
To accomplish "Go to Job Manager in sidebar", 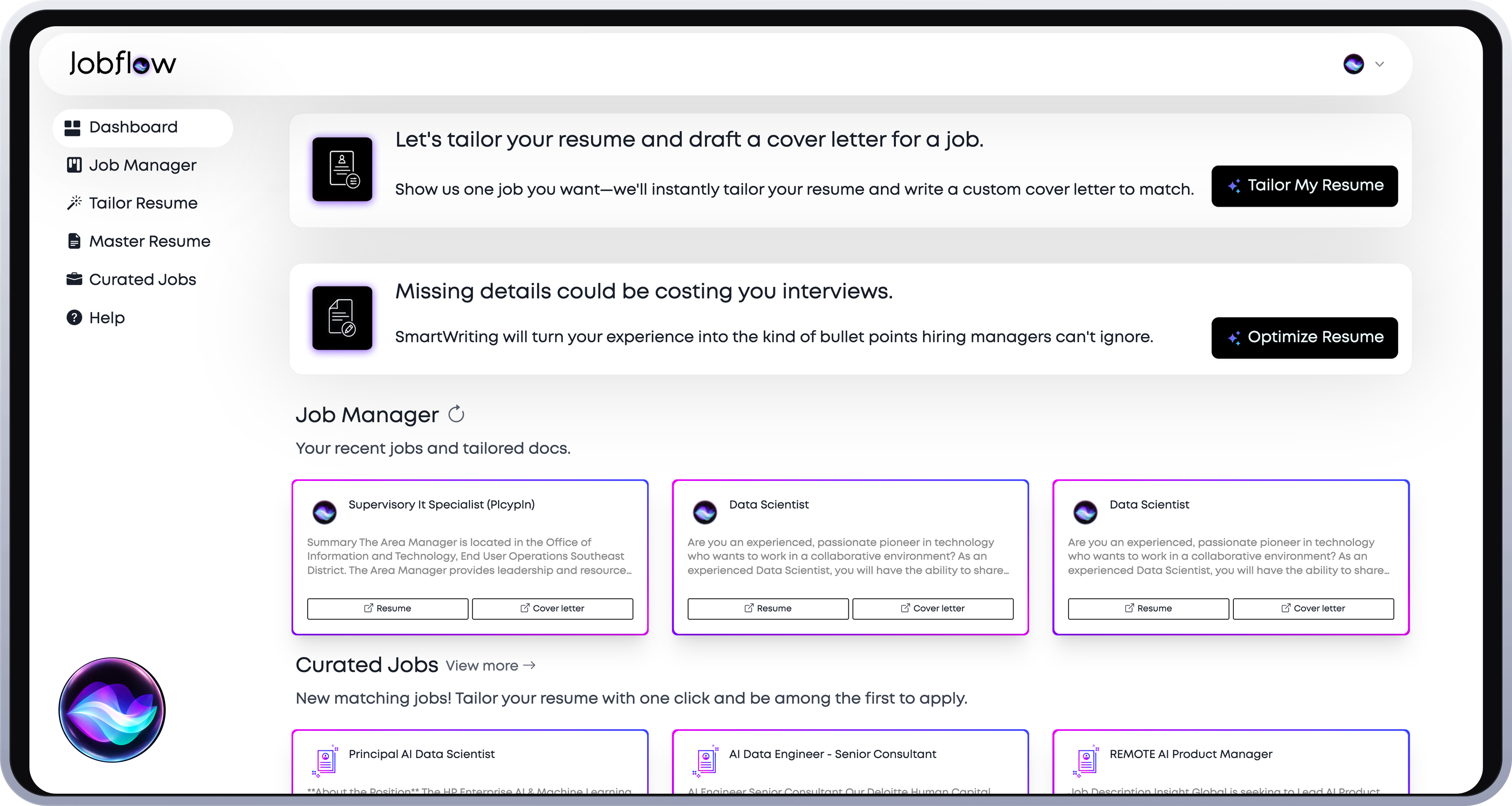I will (x=143, y=166).
